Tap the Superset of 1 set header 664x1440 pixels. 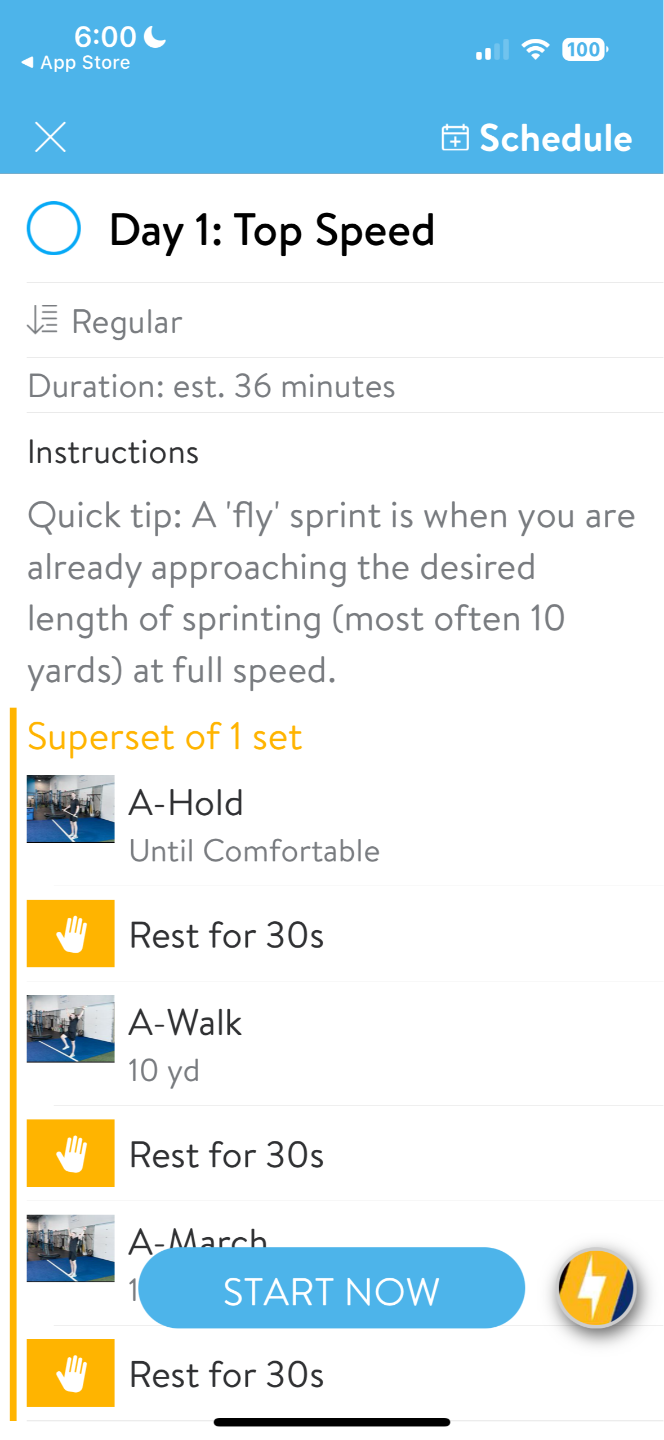[165, 737]
